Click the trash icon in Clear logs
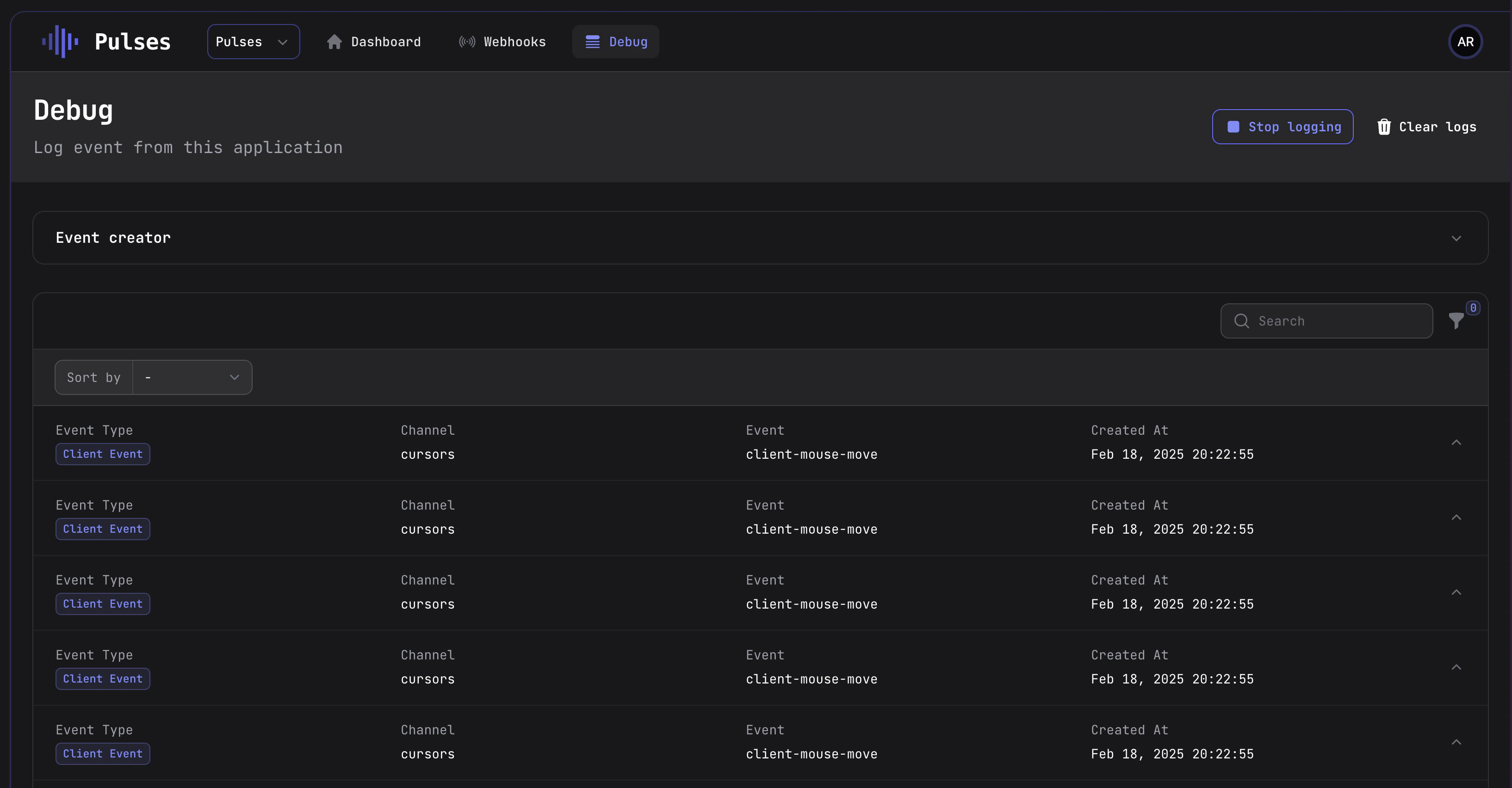This screenshot has width=1512, height=788. (1384, 127)
